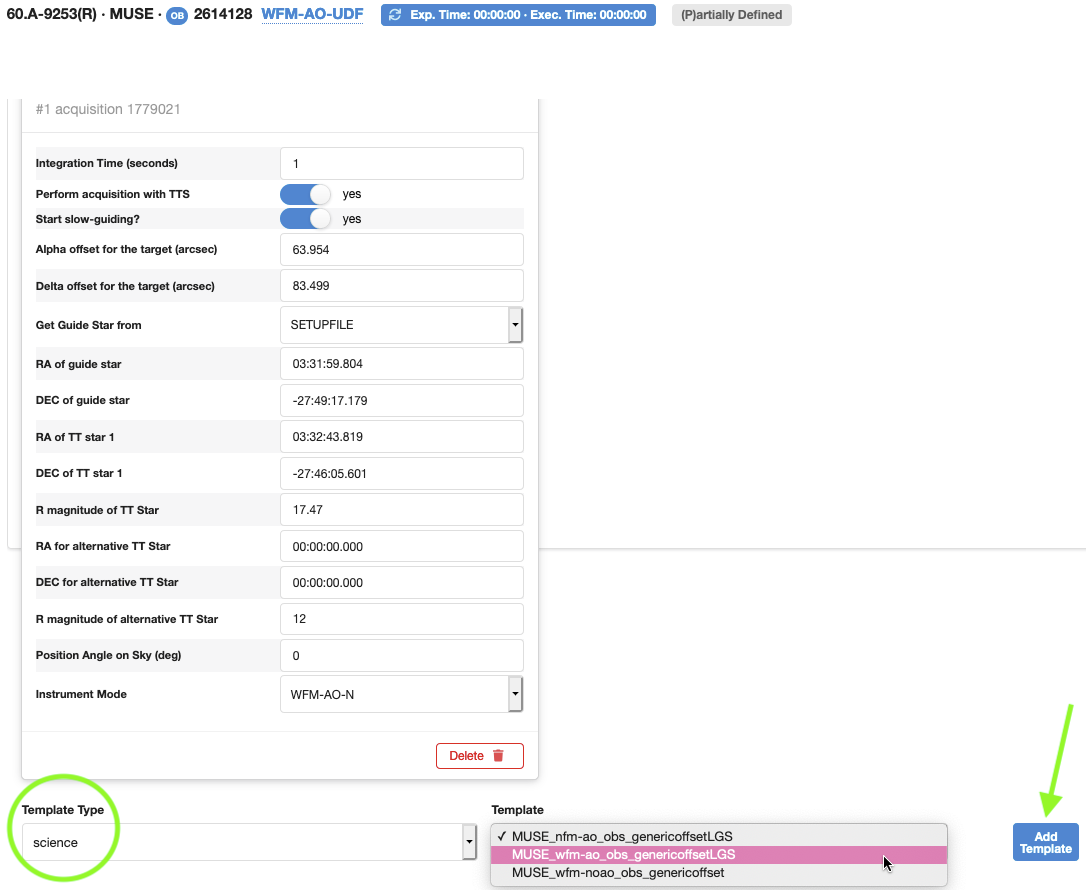This screenshot has height=890, width=1086.
Task: Click the DEC of TT star 1 field
Action: [x=402, y=474]
